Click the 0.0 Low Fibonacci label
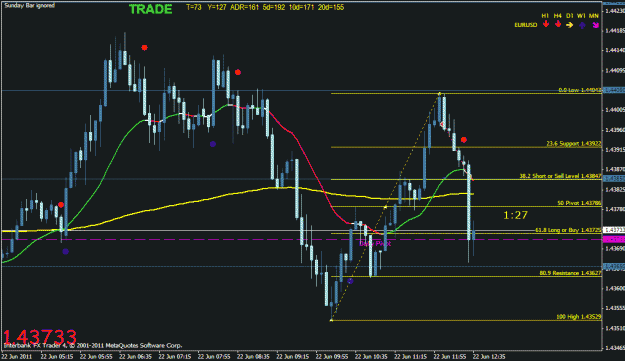 580,90
